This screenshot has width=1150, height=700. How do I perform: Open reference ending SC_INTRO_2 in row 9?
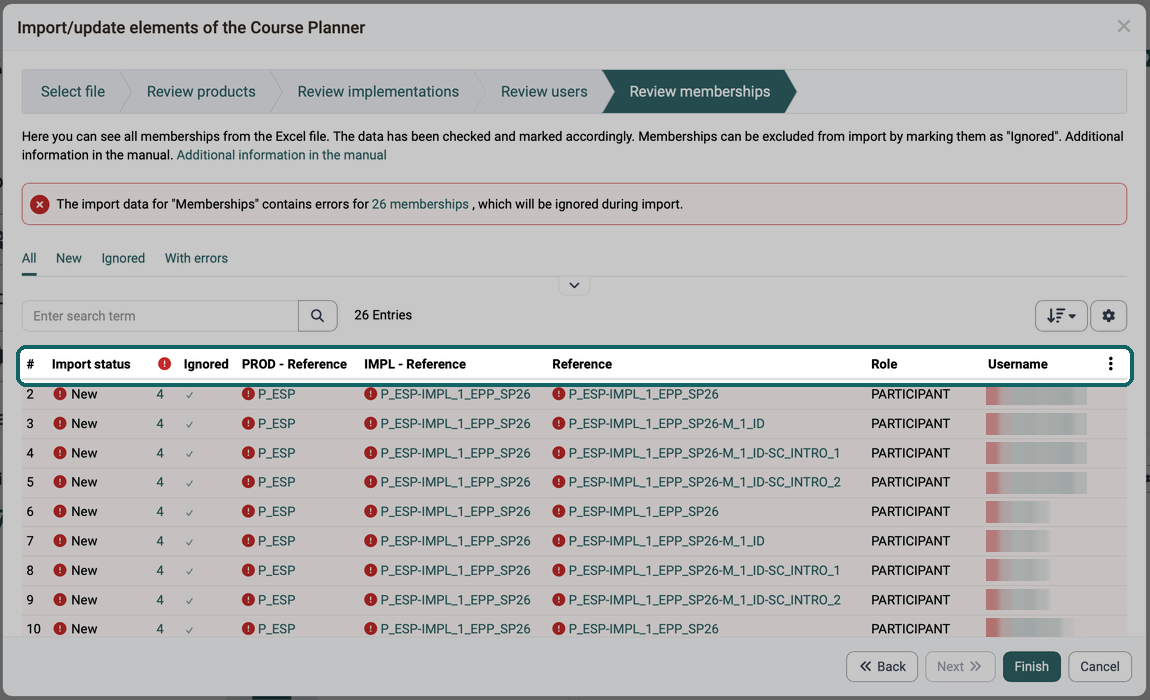tap(704, 599)
